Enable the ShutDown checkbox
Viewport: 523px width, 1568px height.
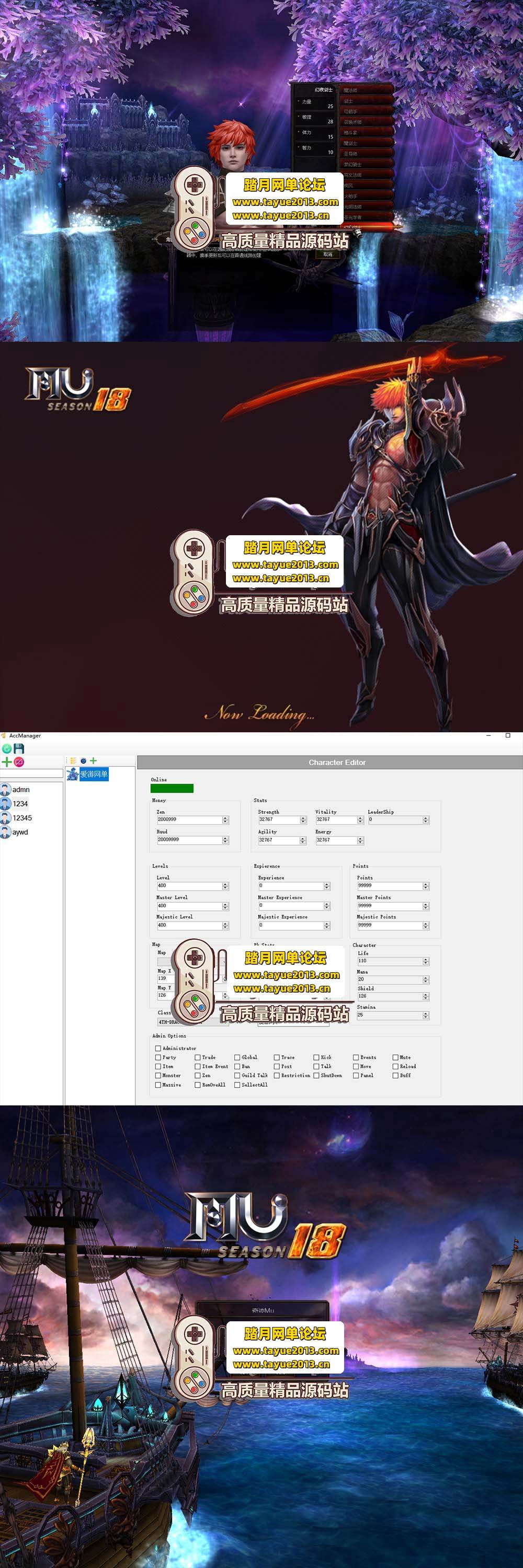click(x=316, y=1076)
